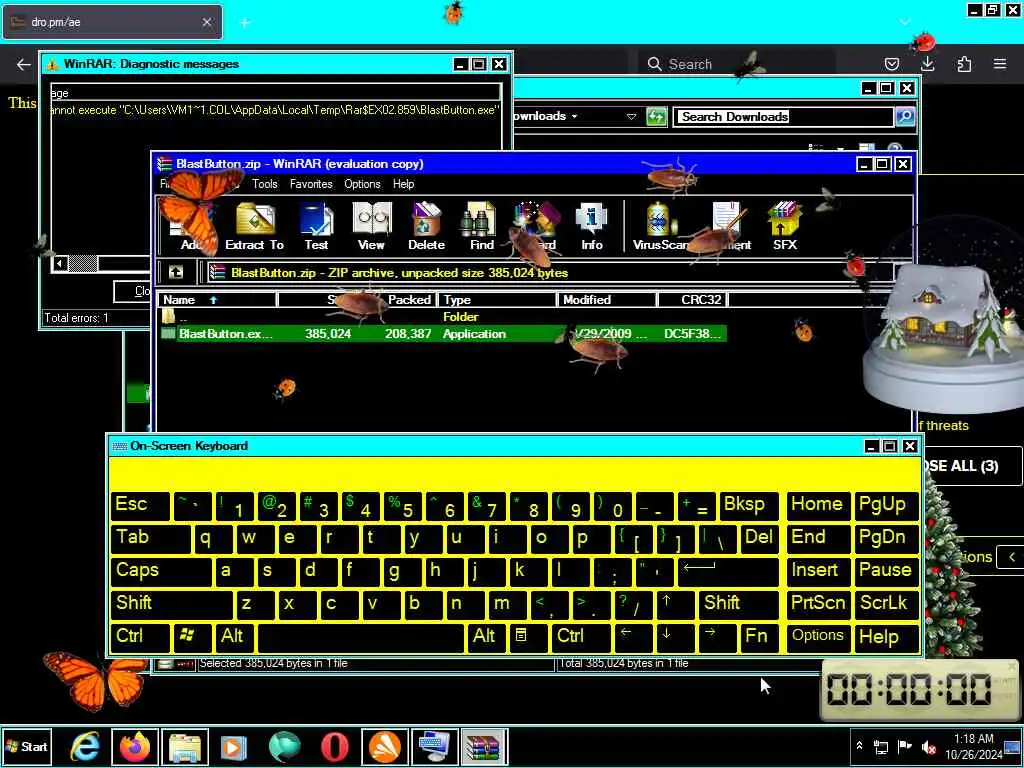This screenshot has width=1024, height=768.
Task: Sort by the CRC32 column header
Action: [693, 300]
